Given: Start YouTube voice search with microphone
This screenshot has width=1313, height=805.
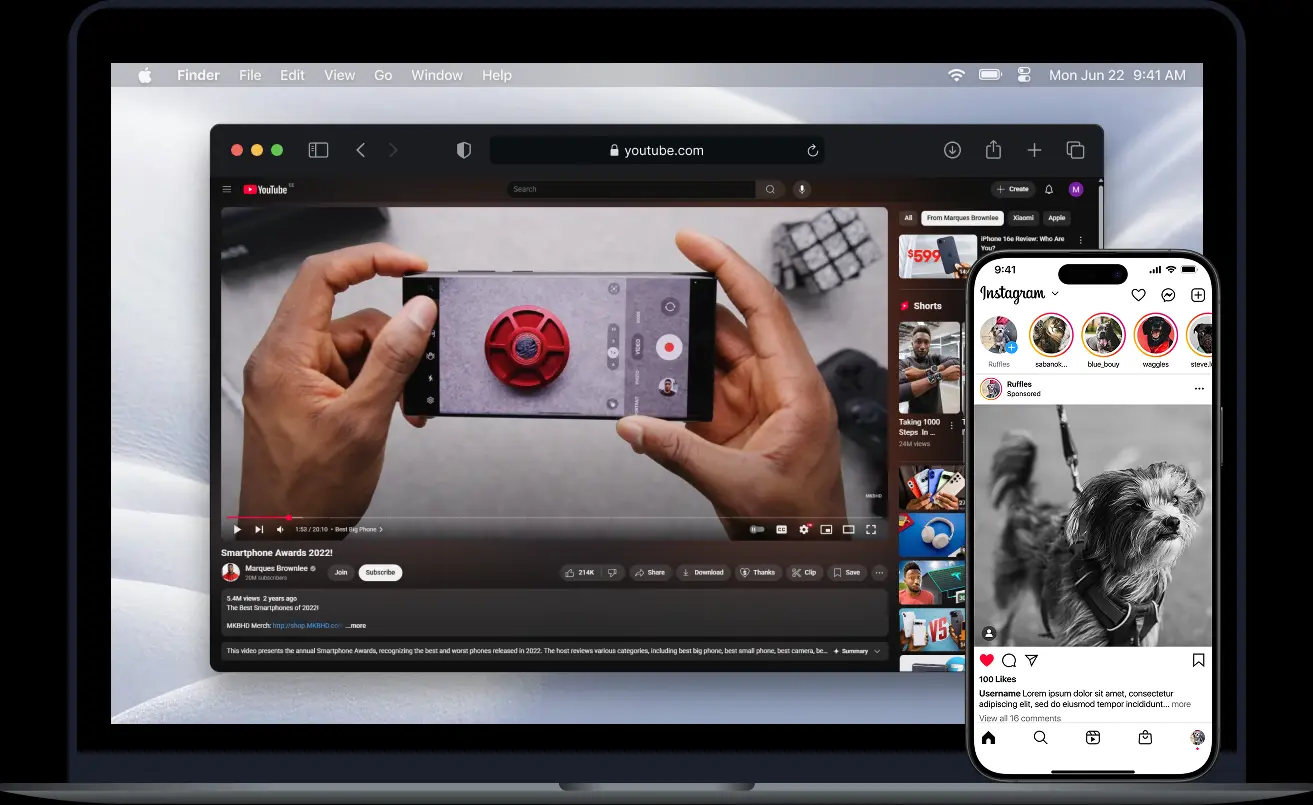Looking at the screenshot, I should (x=801, y=189).
